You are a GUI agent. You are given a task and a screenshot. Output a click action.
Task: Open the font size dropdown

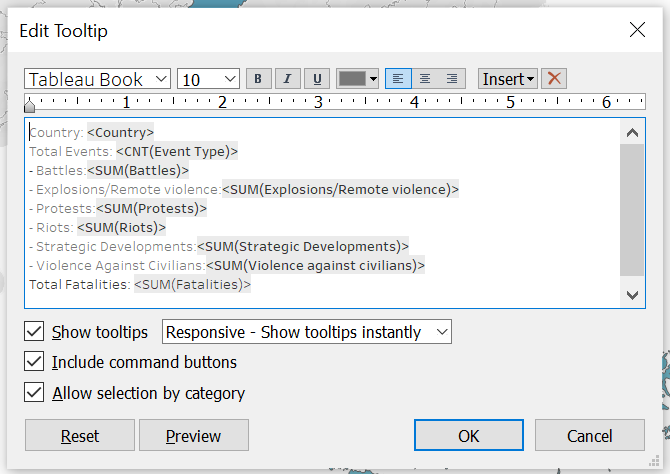(208, 79)
